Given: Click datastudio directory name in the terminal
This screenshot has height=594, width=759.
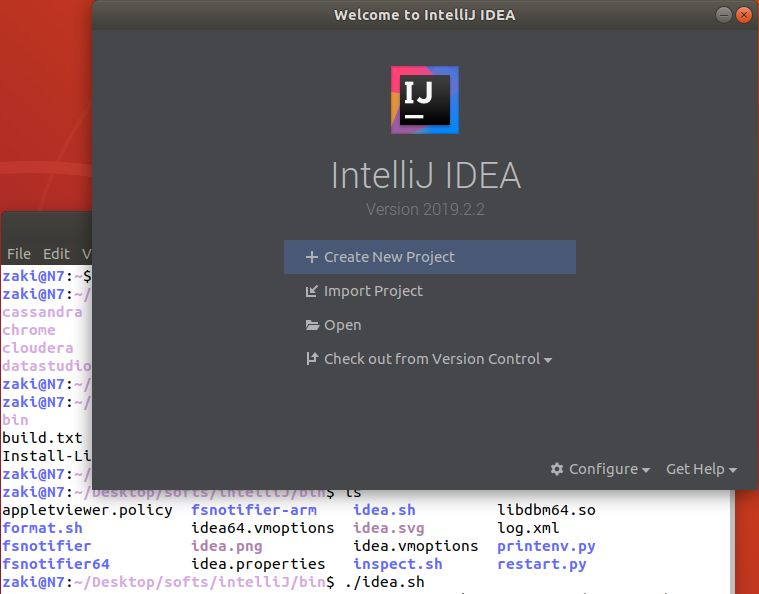Looking at the screenshot, I should [x=47, y=366].
